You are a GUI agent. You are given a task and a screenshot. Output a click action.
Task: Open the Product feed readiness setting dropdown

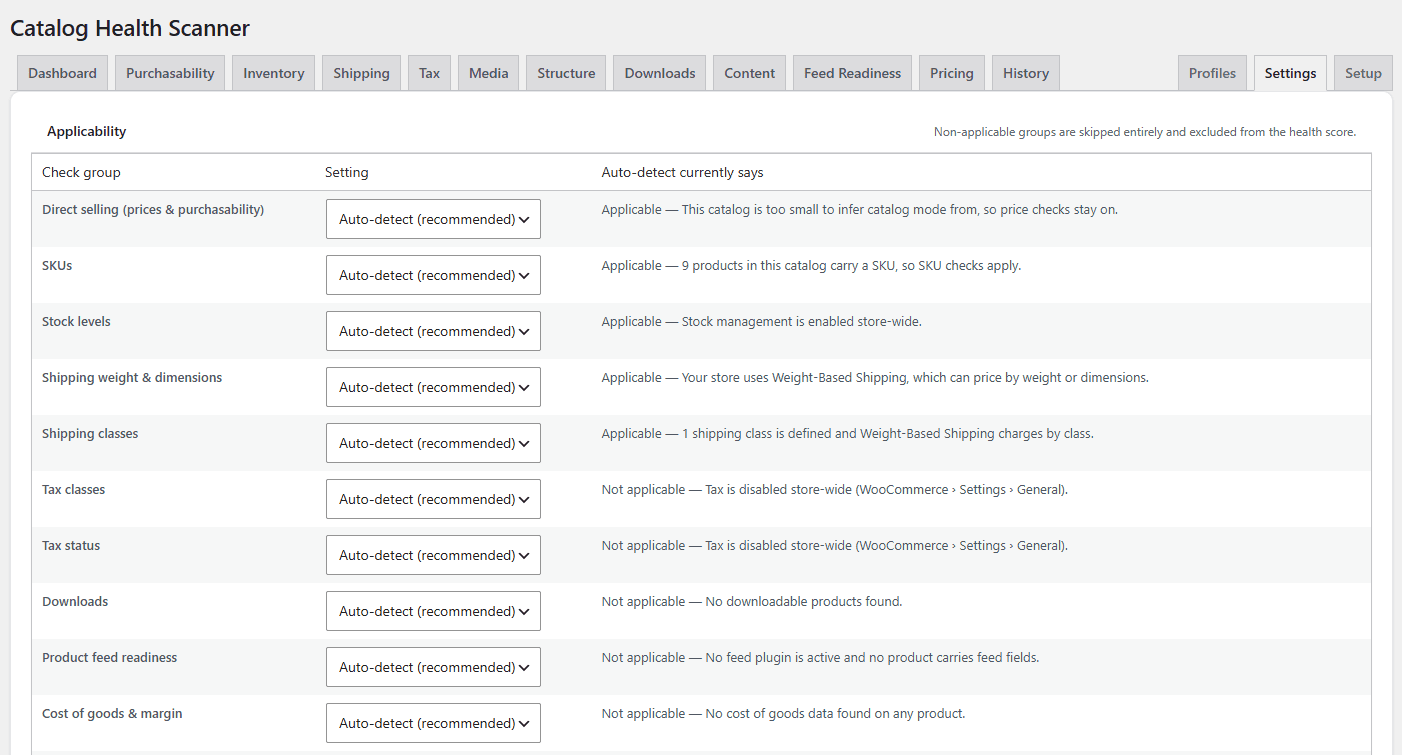(x=433, y=667)
